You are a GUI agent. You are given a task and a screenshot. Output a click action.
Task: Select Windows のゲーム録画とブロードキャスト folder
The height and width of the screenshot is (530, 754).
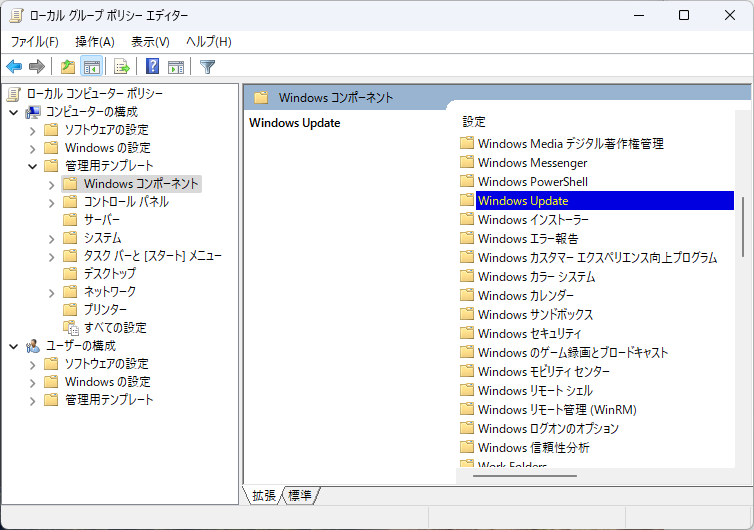(x=573, y=353)
